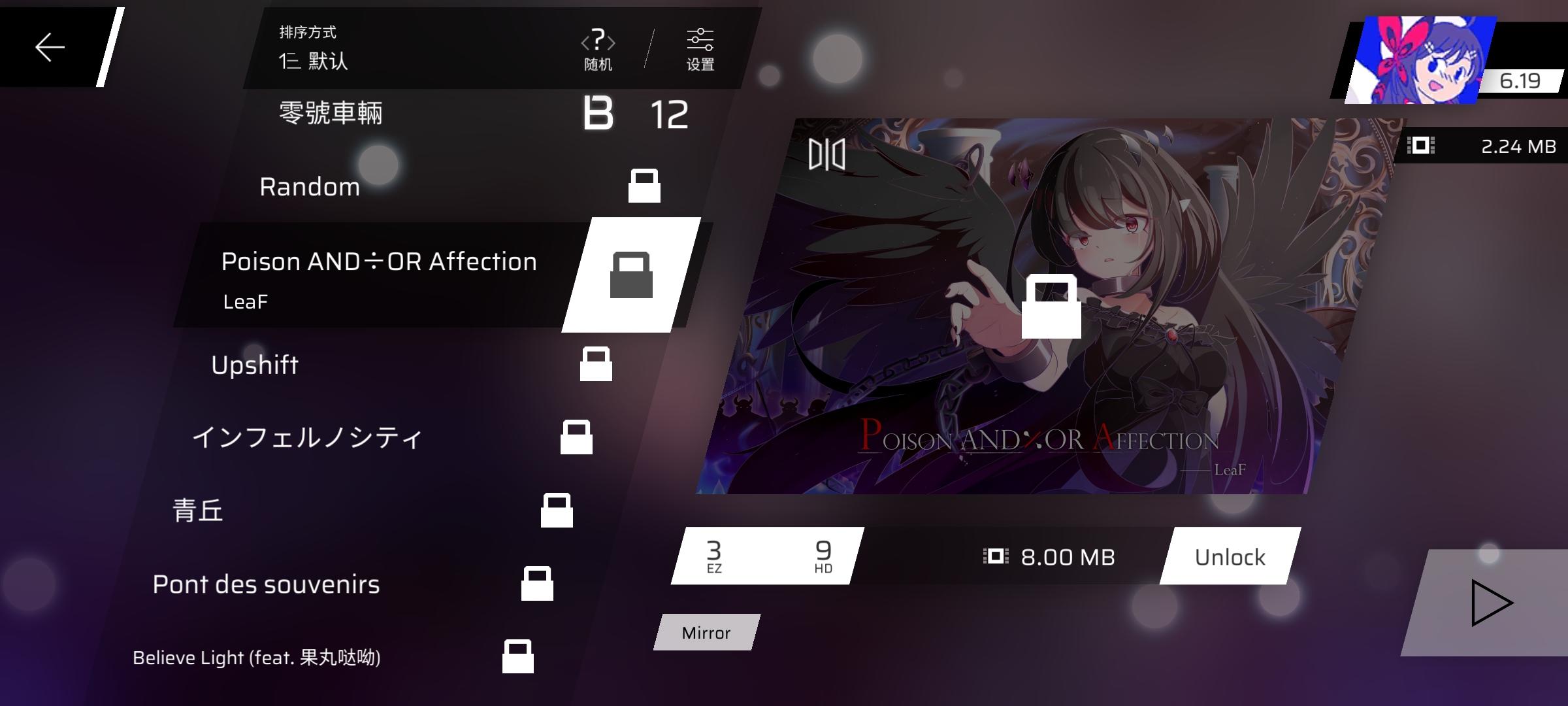Select the HD difficulty level 9

coord(823,556)
